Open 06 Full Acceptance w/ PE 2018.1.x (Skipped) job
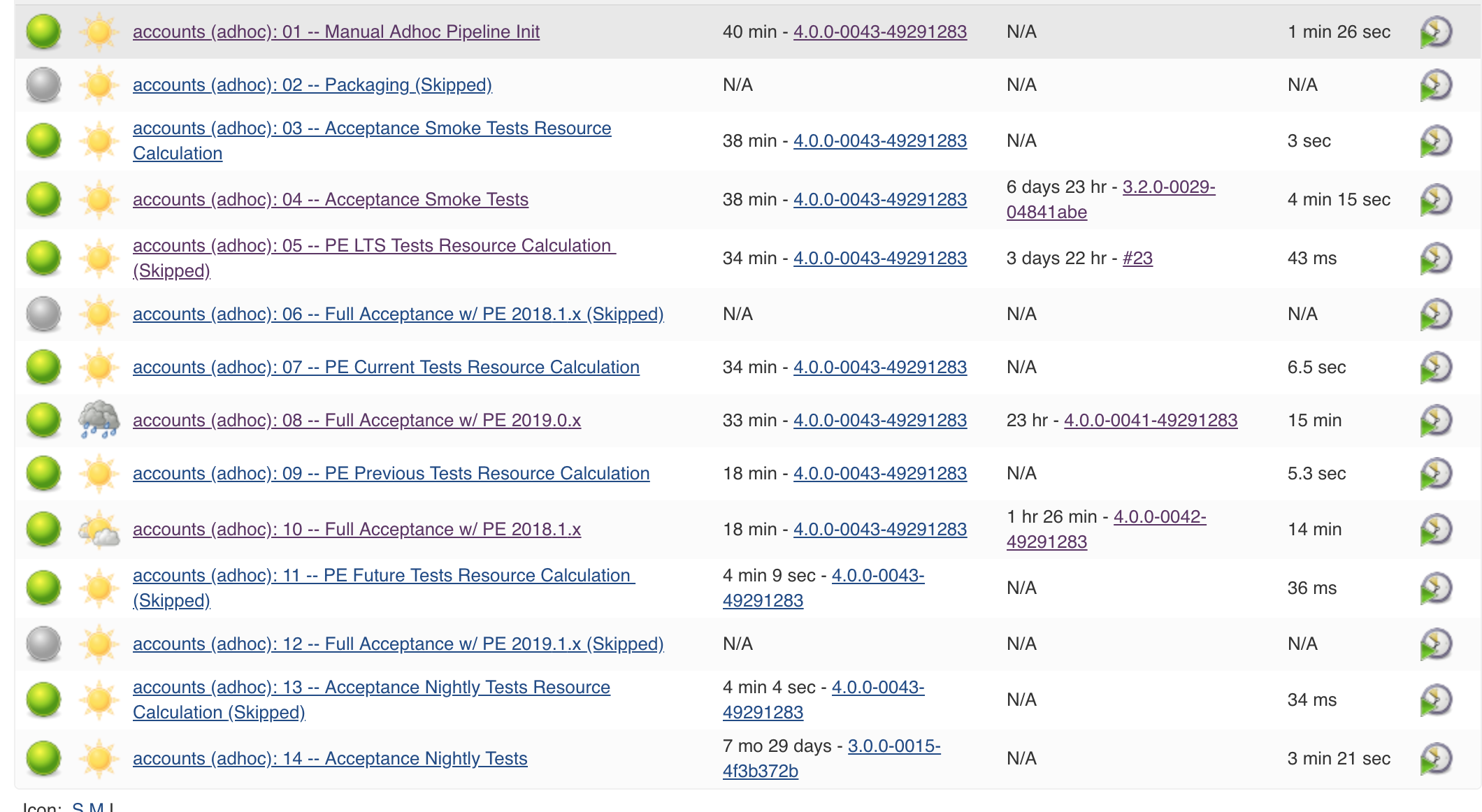 point(398,314)
